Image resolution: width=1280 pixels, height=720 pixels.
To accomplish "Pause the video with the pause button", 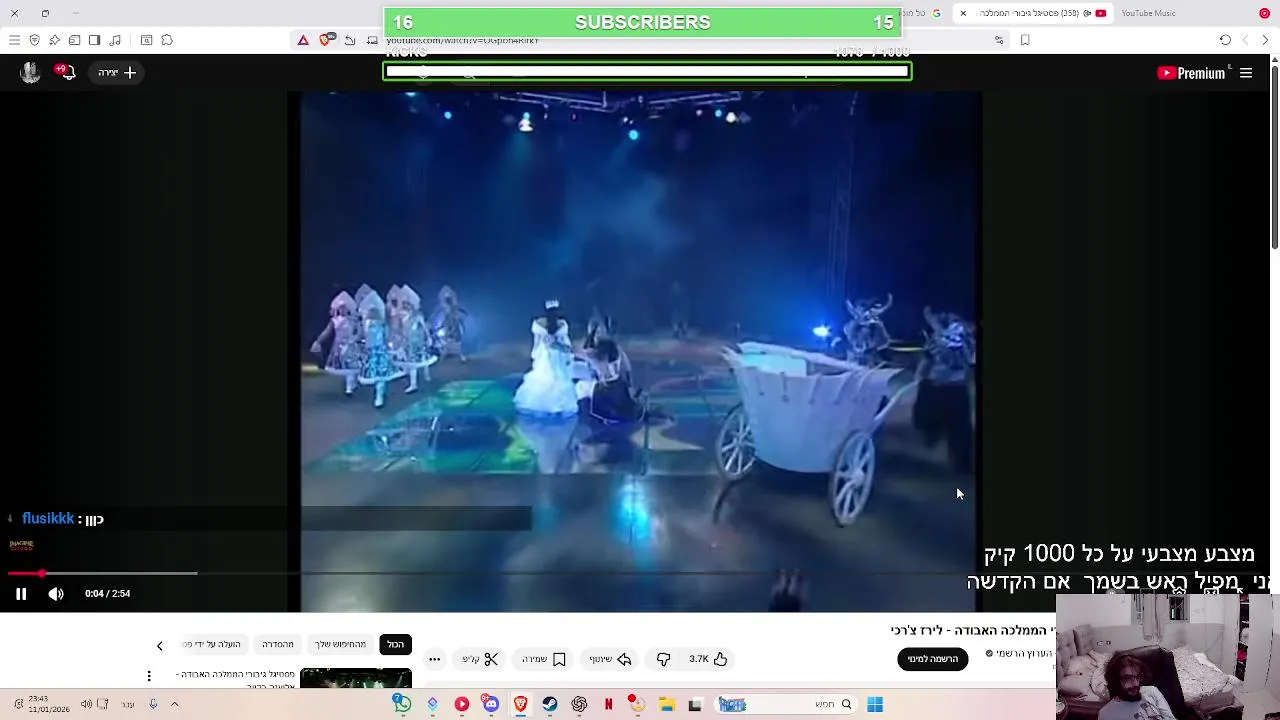I will [x=21, y=594].
